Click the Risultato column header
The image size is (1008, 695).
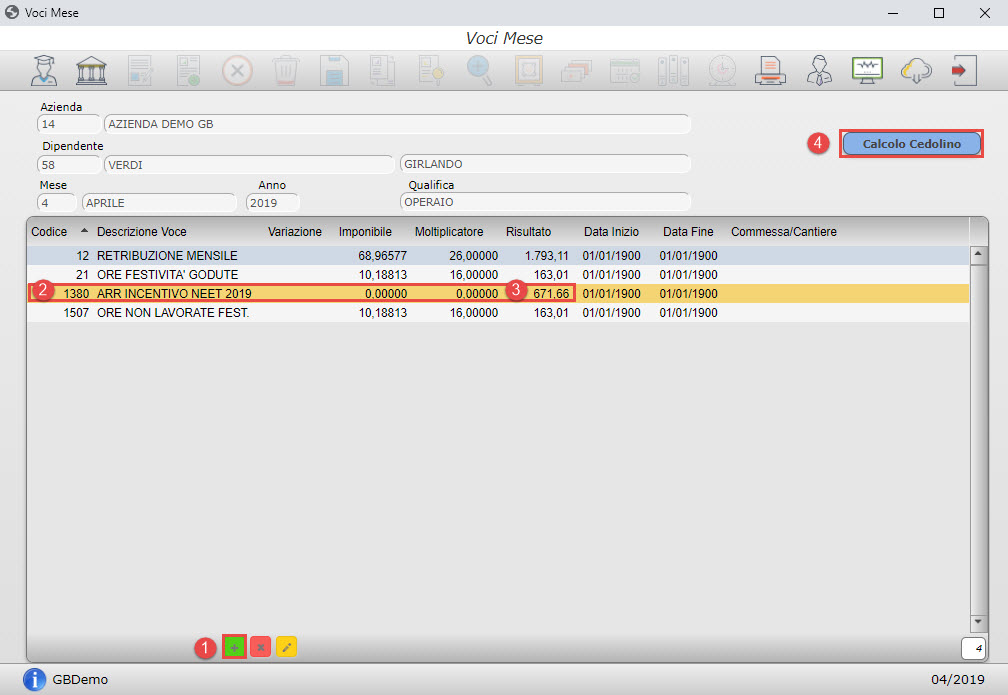[x=528, y=231]
